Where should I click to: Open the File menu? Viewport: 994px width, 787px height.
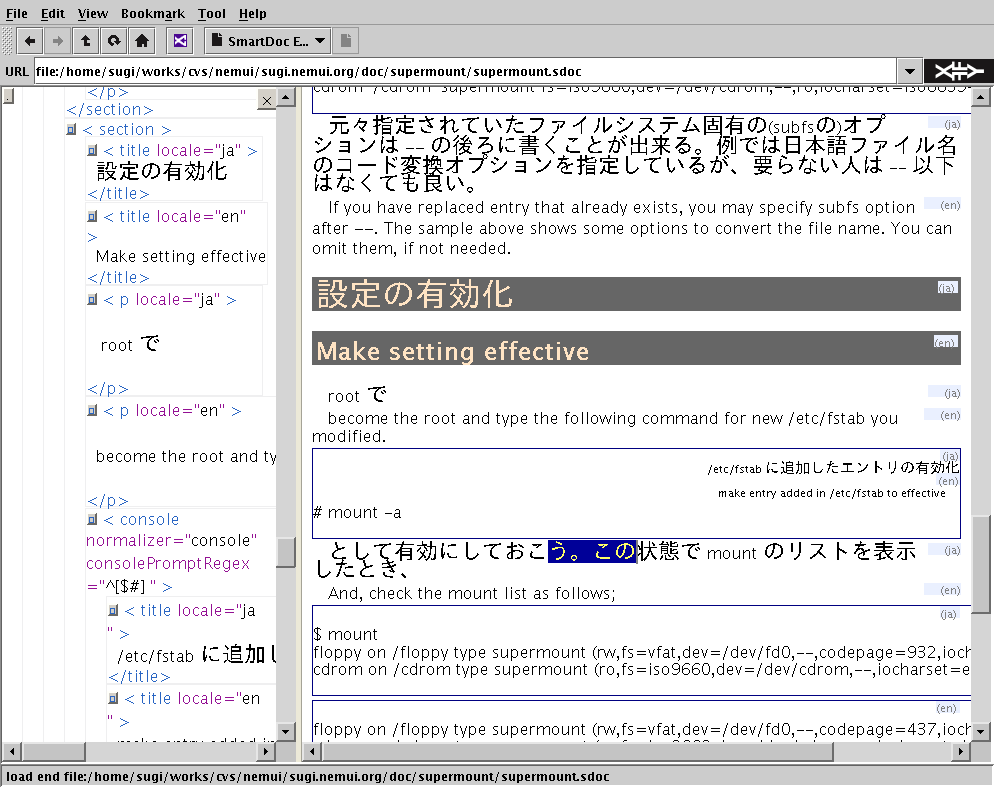16,13
